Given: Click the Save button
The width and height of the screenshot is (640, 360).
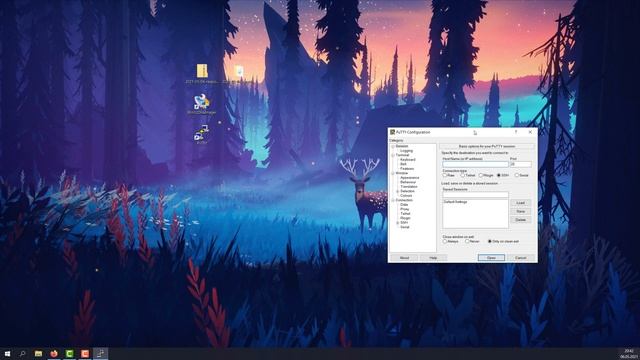Looking at the screenshot, I should click(x=520, y=211).
